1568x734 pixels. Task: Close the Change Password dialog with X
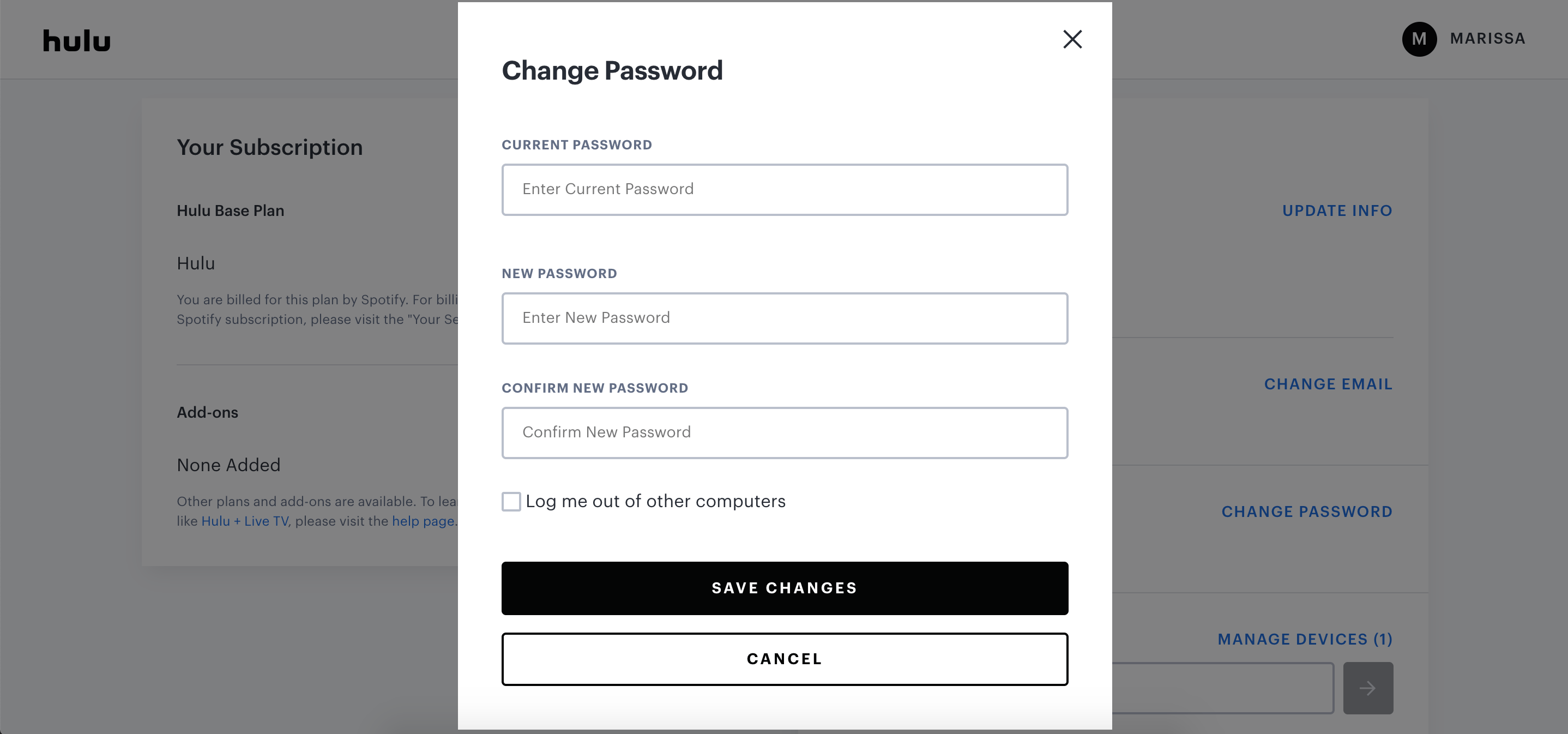[x=1072, y=40]
